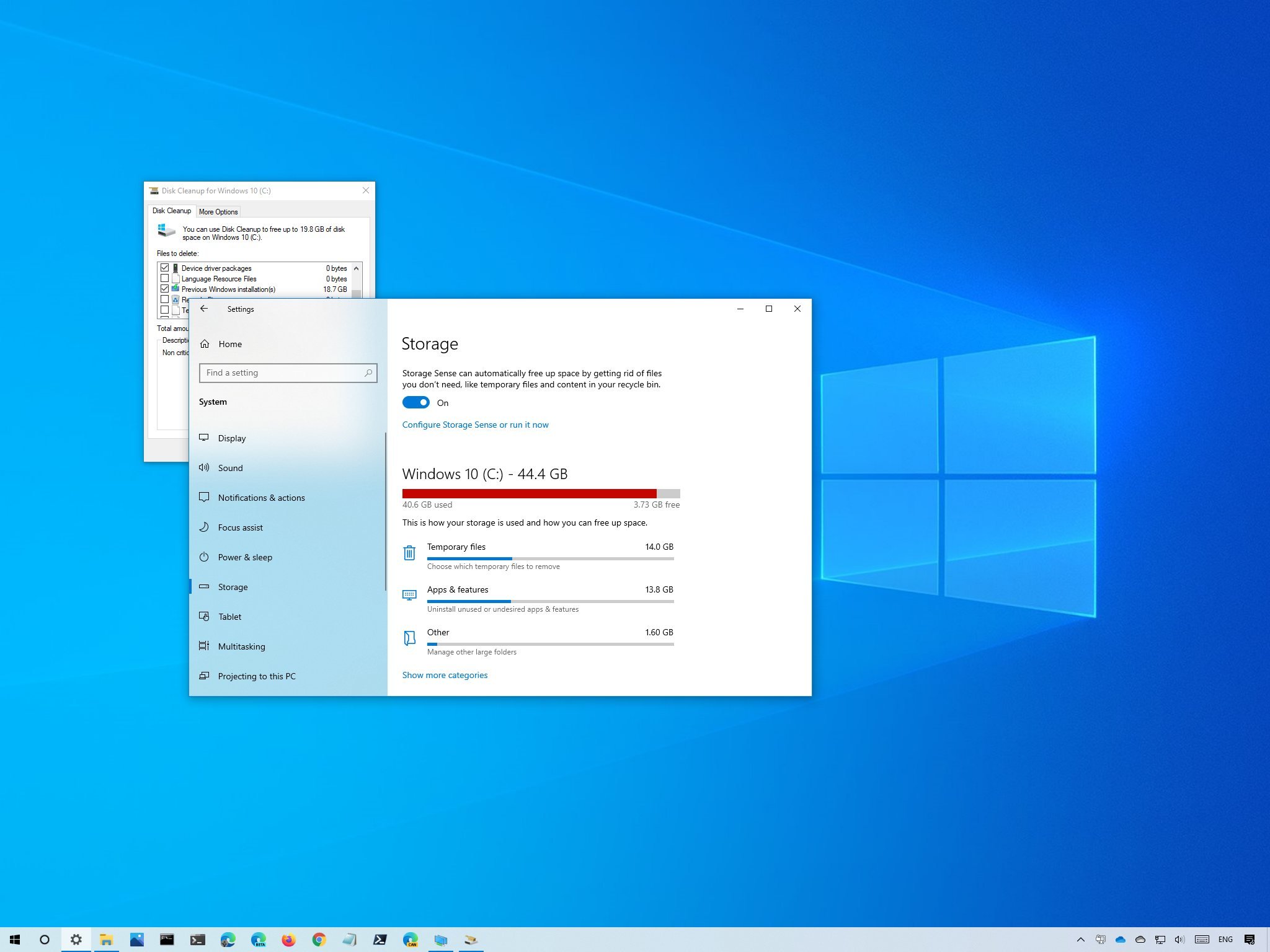Click the Settings back arrow
The height and width of the screenshot is (952, 1270).
204,309
